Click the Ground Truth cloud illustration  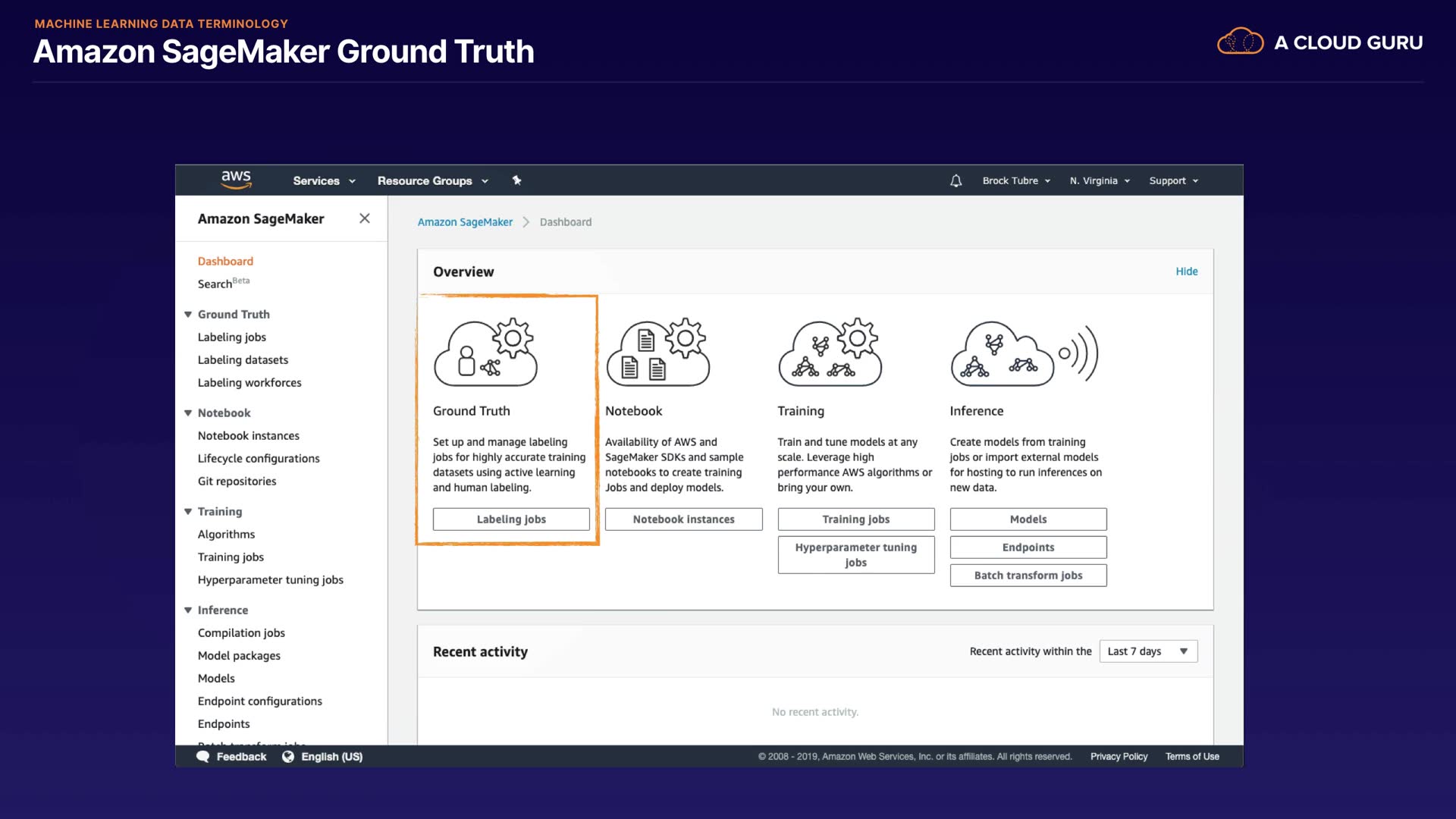click(x=485, y=353)
